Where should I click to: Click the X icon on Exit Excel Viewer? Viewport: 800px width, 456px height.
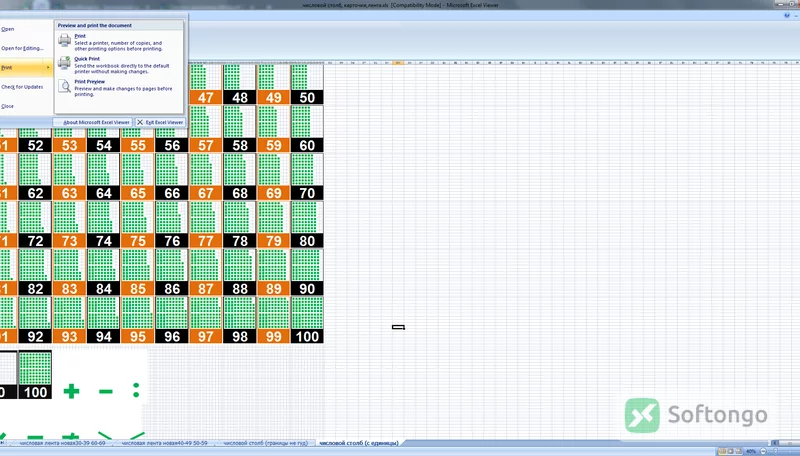140,122
